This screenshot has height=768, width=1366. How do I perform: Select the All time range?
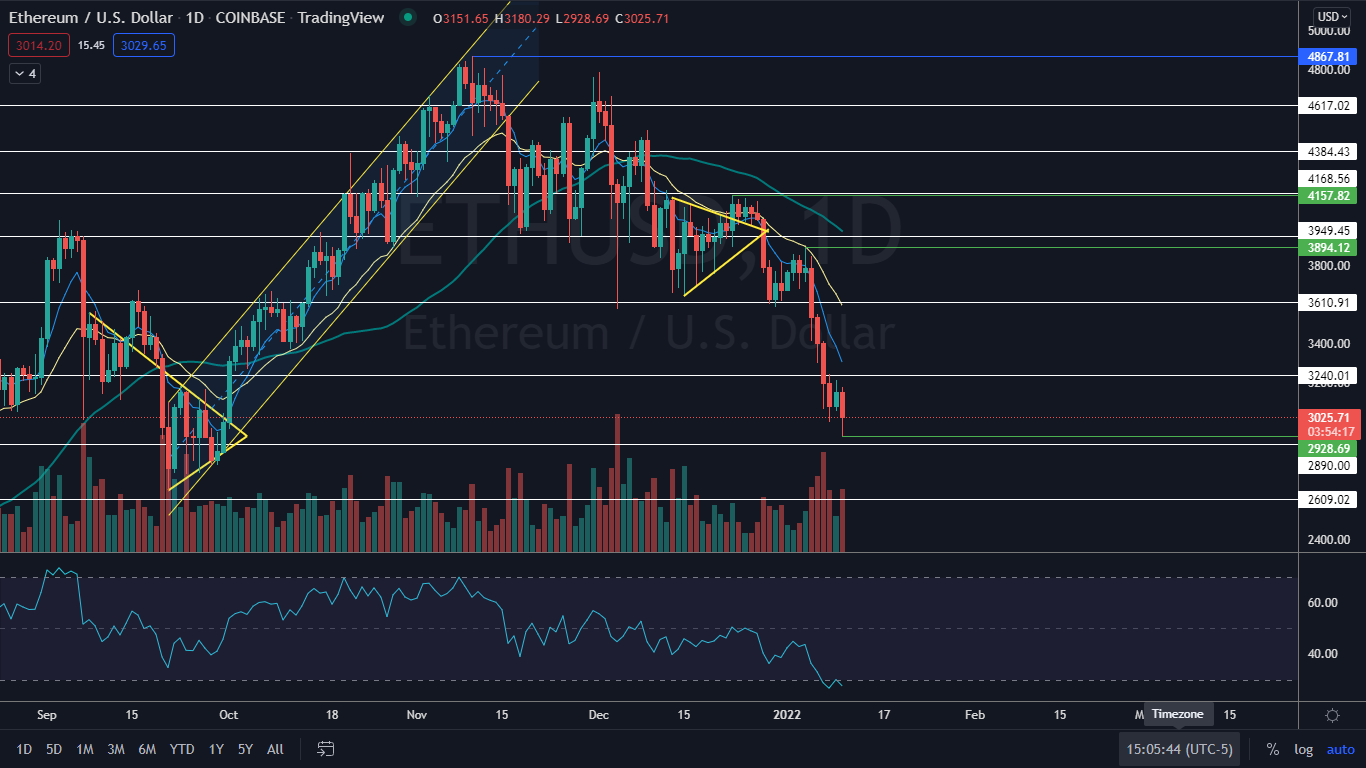point(276,749)
